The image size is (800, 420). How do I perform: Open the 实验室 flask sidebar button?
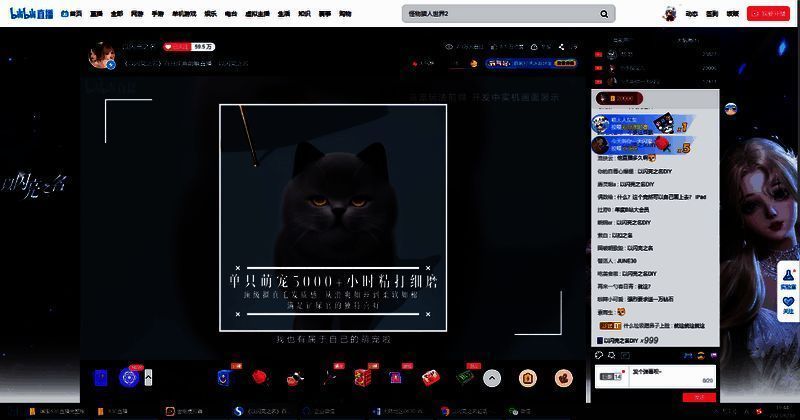pyautogui.click(x=788, y=280)
